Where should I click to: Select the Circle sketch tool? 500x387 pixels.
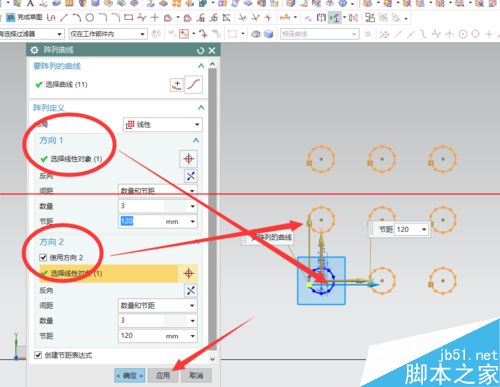click(90, 17)
